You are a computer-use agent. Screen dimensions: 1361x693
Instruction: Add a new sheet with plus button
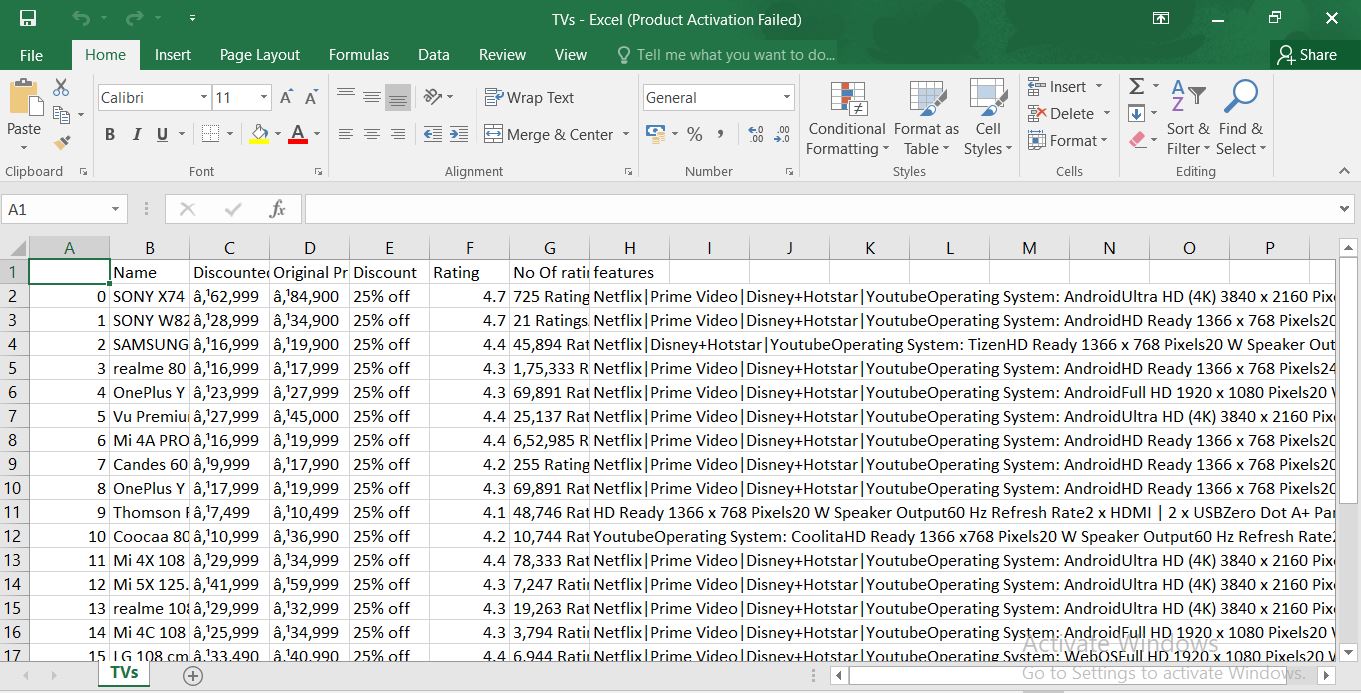click(193, 676)
